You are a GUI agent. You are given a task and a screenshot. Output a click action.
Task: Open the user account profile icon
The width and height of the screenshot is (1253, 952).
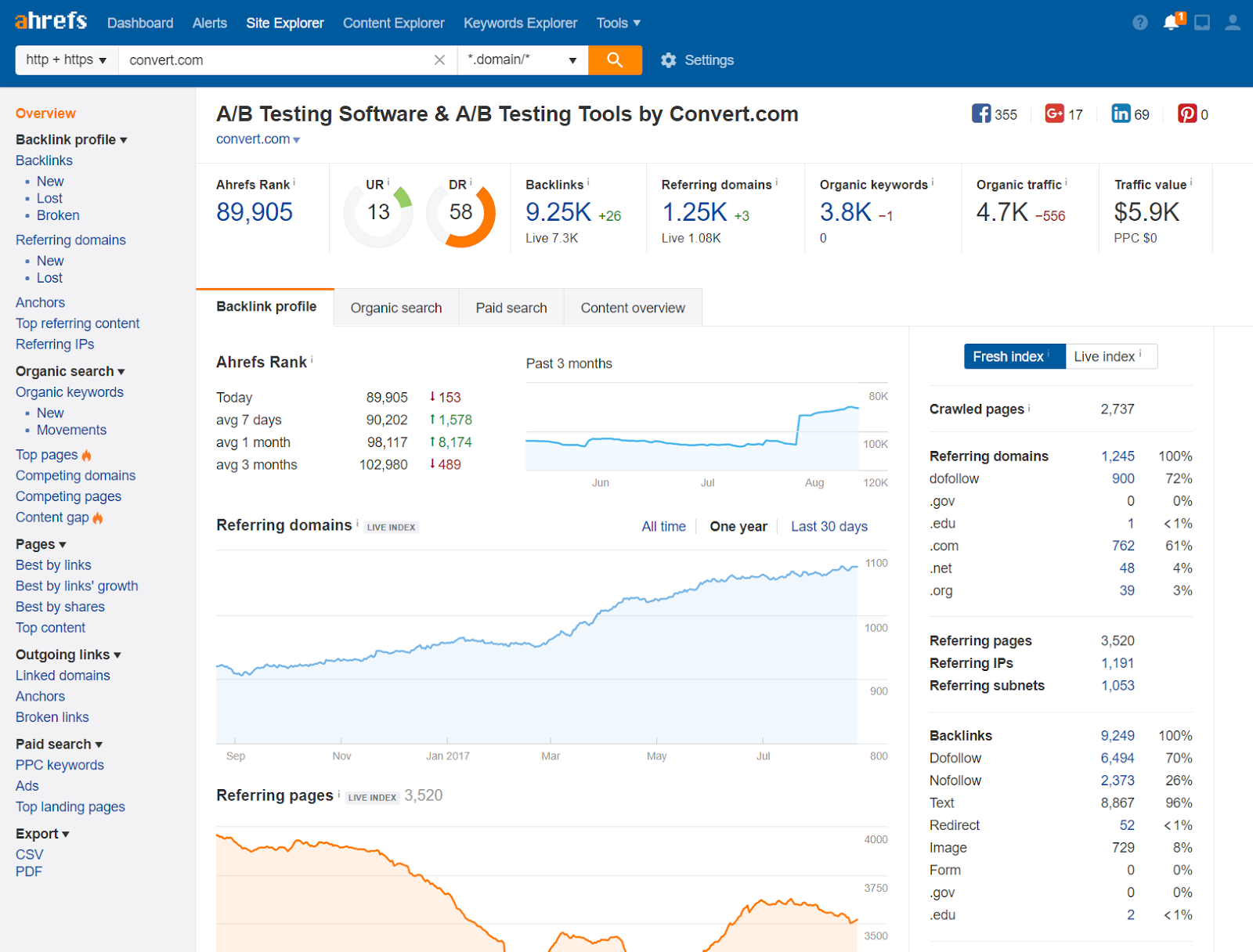click(x=1233, y=23)
